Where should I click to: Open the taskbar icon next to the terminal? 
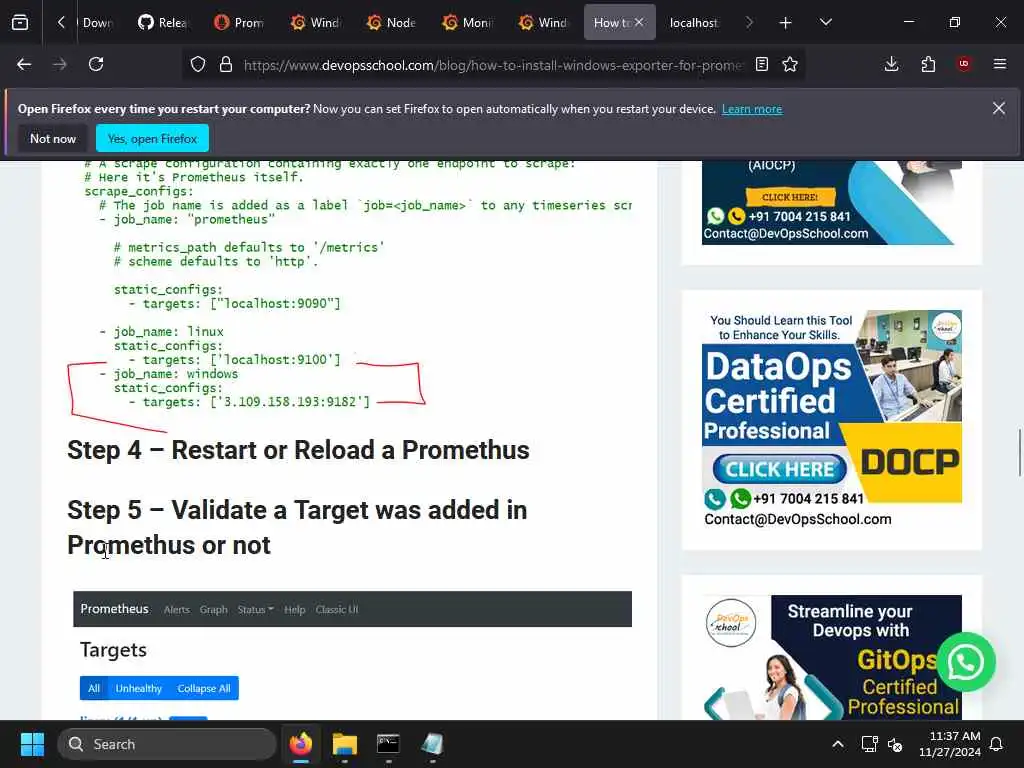pyautogui.click(x=432, y=744)
